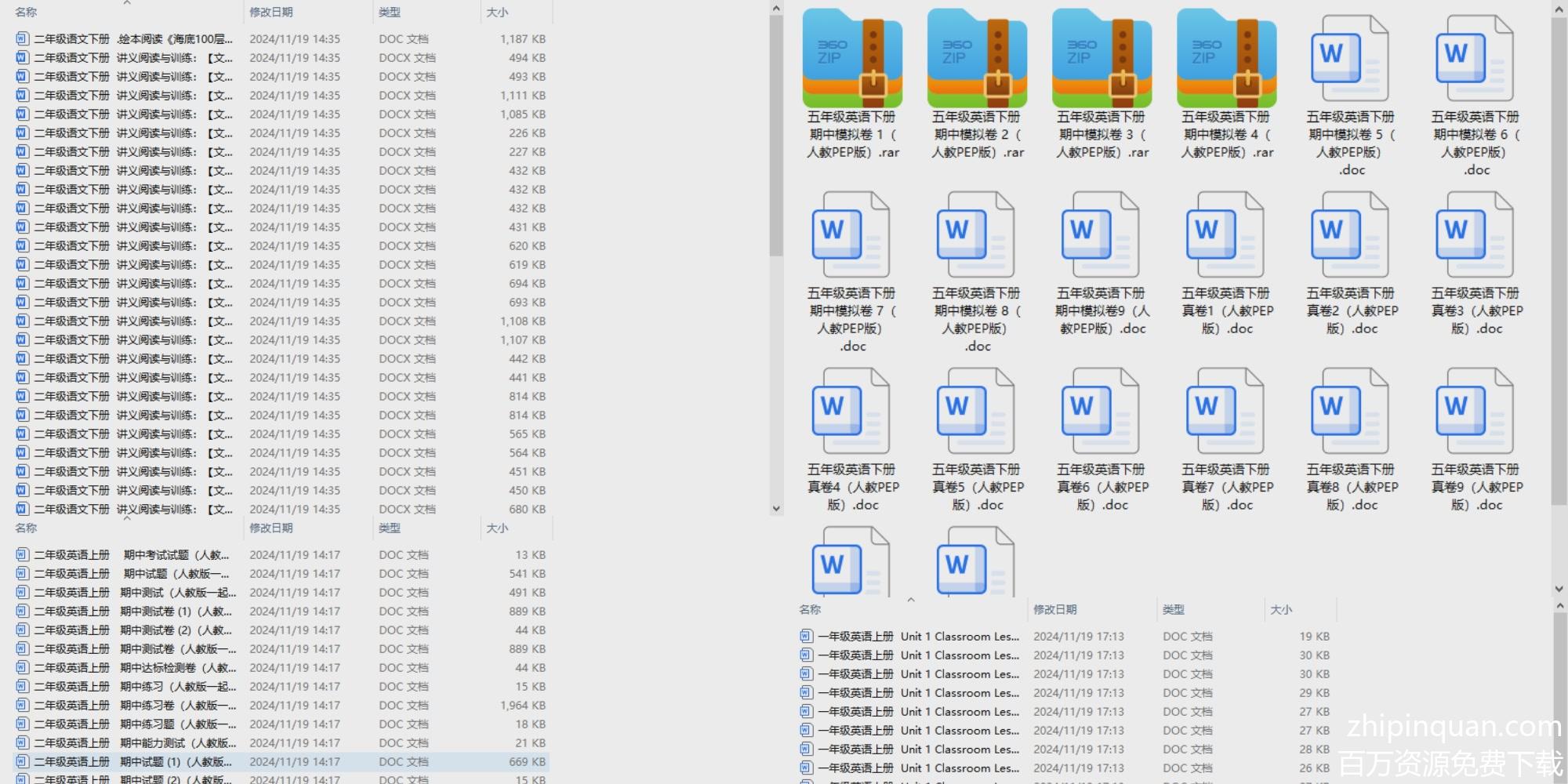The image size is (1568, 784).
Task: Click scroll-up arrow of the 二年级语文下册 list
Action: tap(776, 9)
